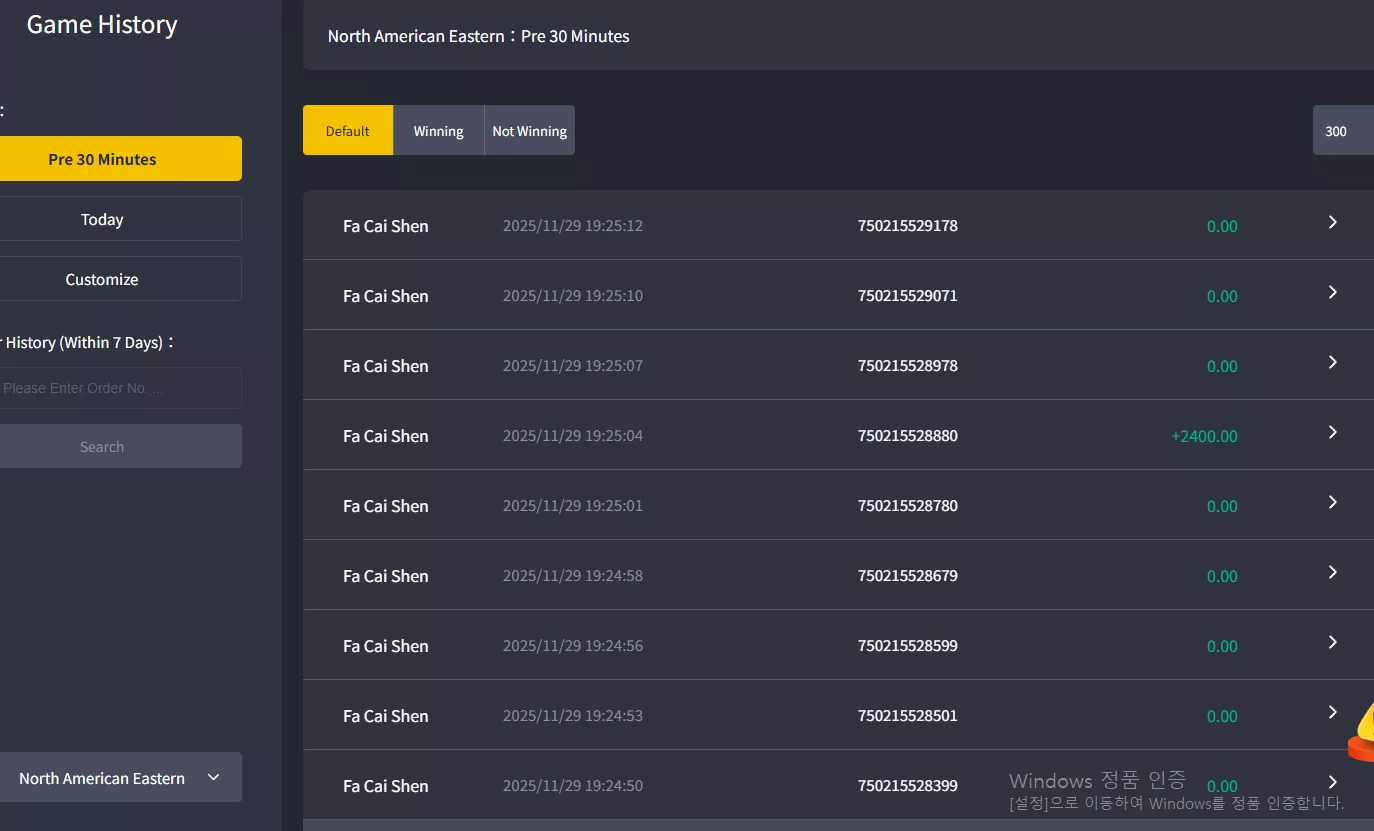Expand details arrow for order 750215528501

1332,712
